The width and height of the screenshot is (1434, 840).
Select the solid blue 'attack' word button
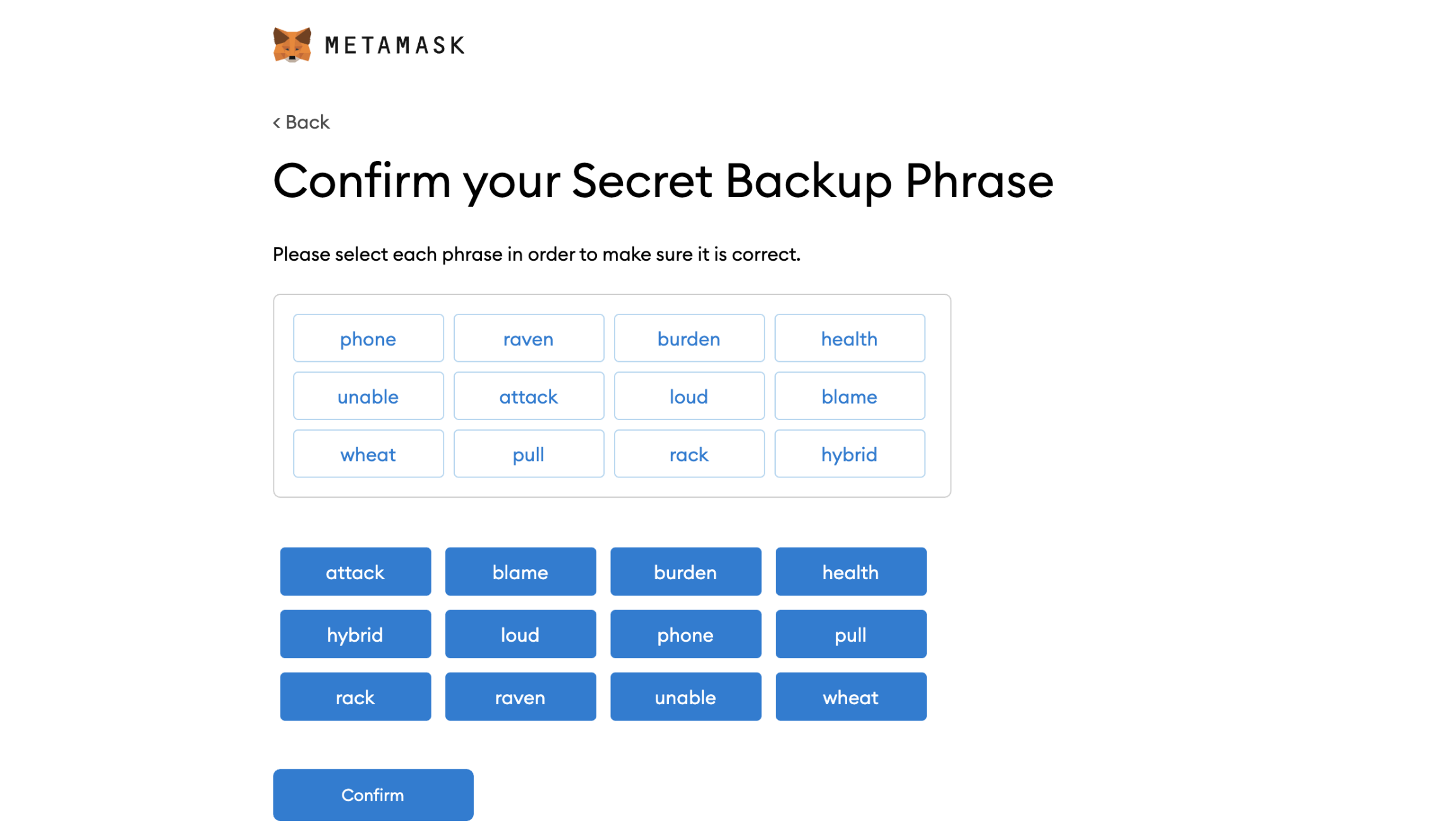coord(356,572)
